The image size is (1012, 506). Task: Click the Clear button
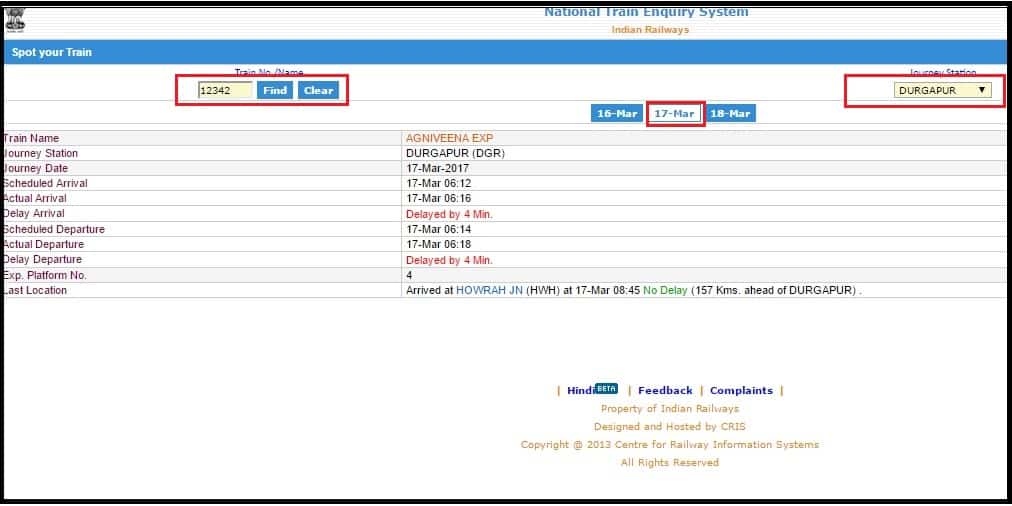318,90
